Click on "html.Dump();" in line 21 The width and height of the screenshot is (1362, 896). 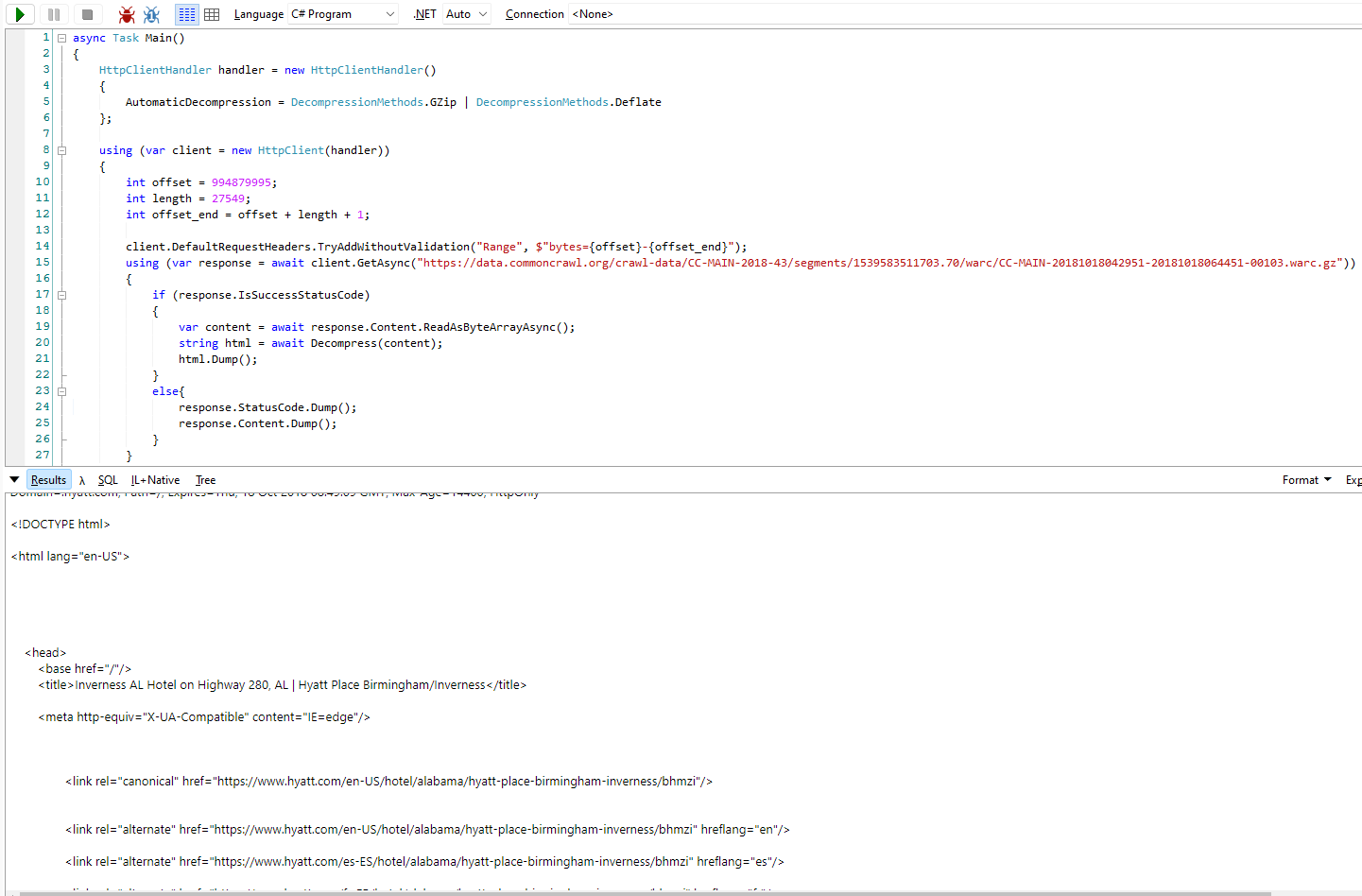[x=217, y=359]
